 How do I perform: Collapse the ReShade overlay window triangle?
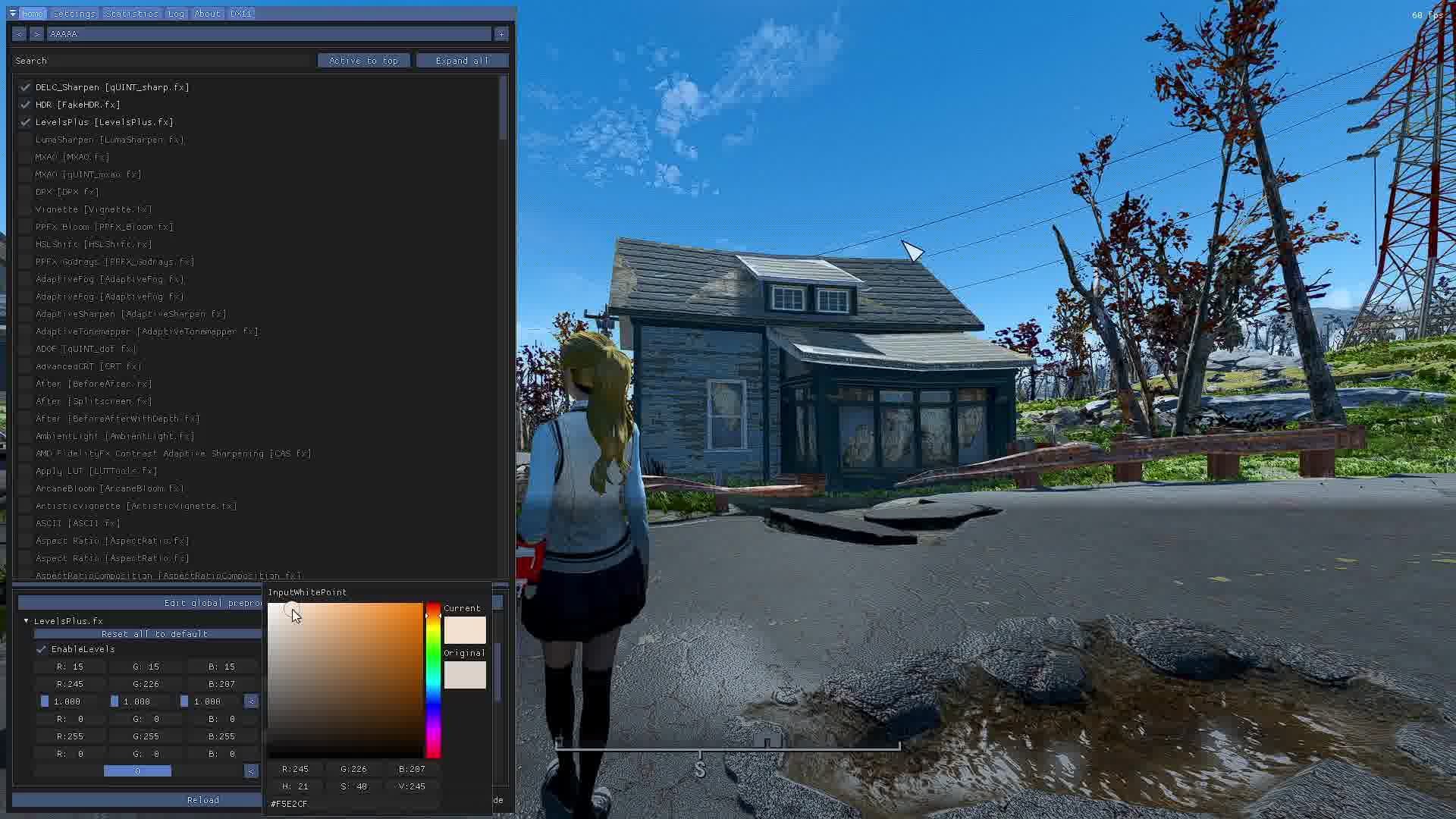13,14
